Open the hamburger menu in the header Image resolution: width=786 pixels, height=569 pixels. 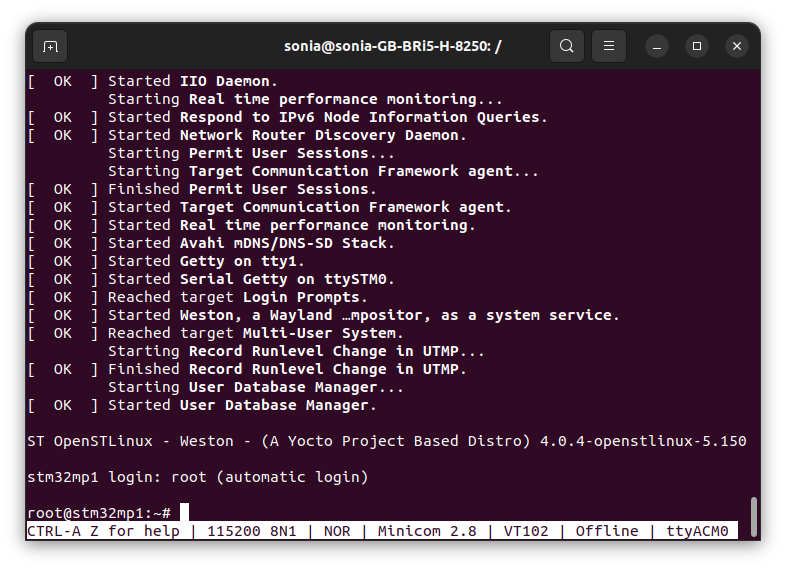(609, 46)
